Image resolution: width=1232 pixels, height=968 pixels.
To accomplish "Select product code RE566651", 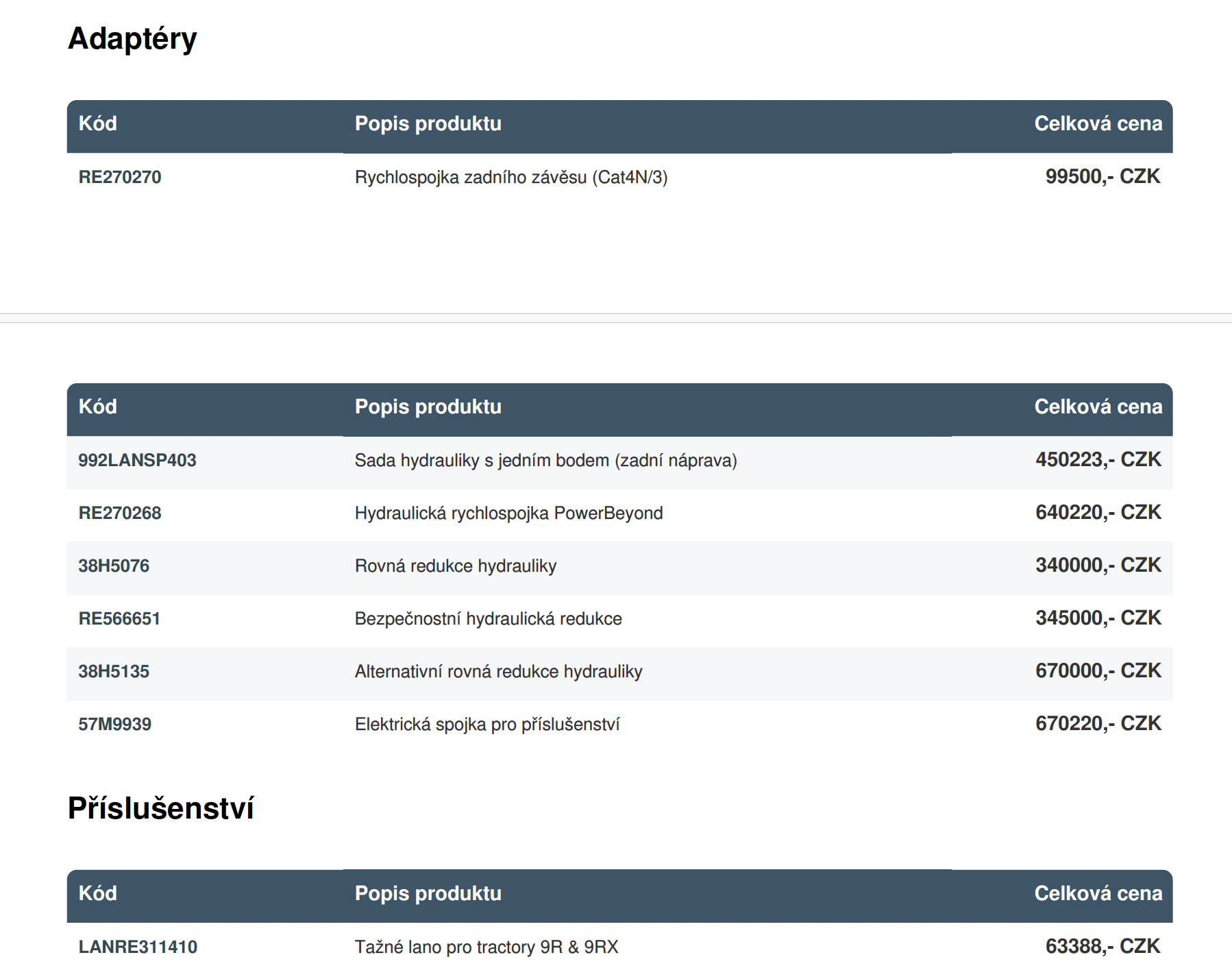I will click(x=119, y=618).
